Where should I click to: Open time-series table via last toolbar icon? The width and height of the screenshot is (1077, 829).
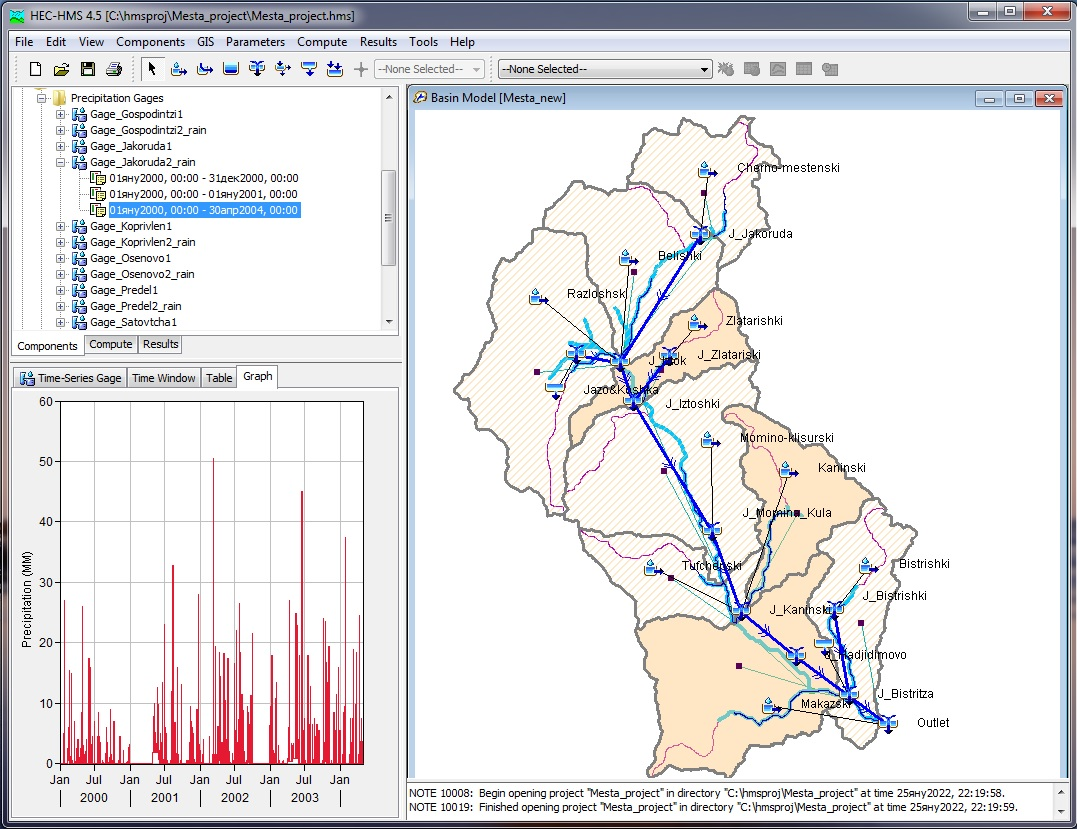coord(830,69)
